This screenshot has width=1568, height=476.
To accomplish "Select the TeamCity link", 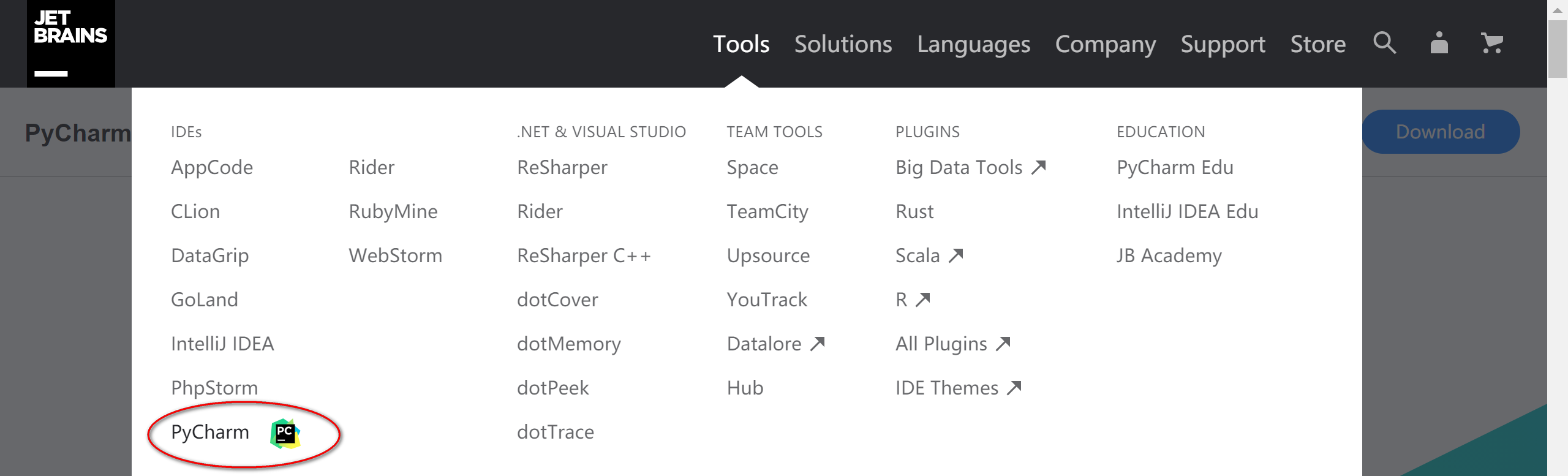I will click(x=767, y=211).
